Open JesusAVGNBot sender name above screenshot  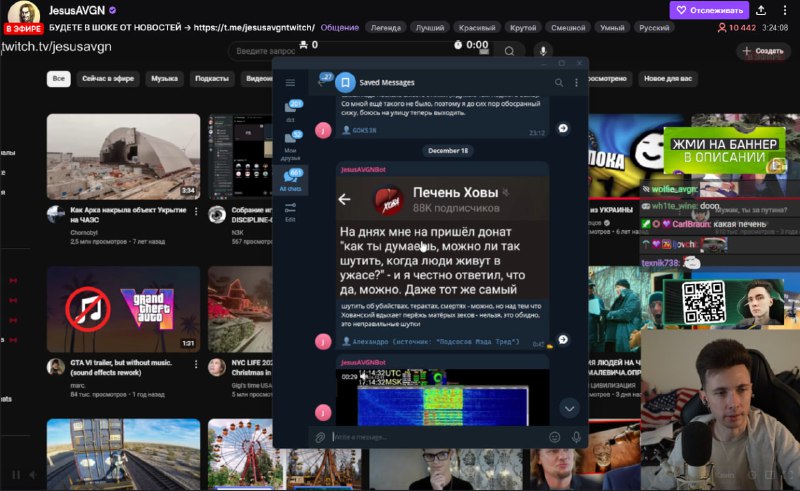pos(363,169)
